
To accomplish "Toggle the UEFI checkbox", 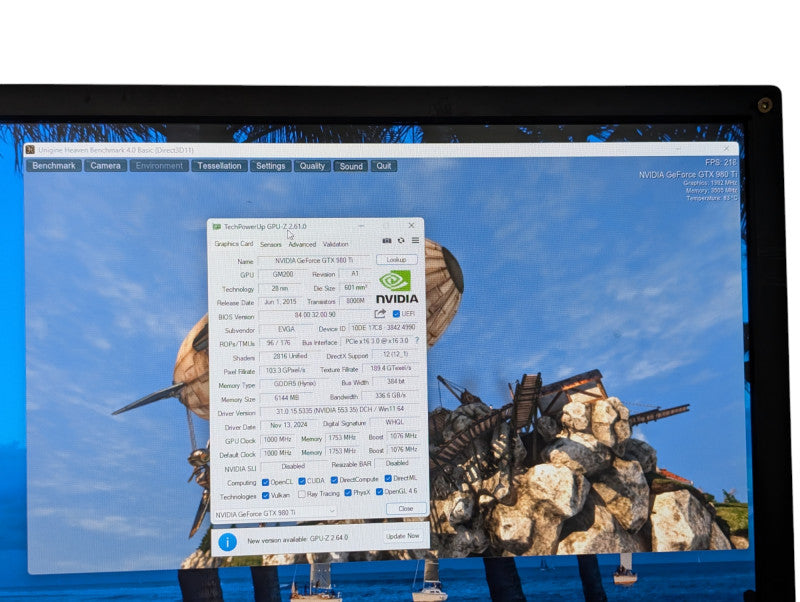I will click(x=396, y=314).
